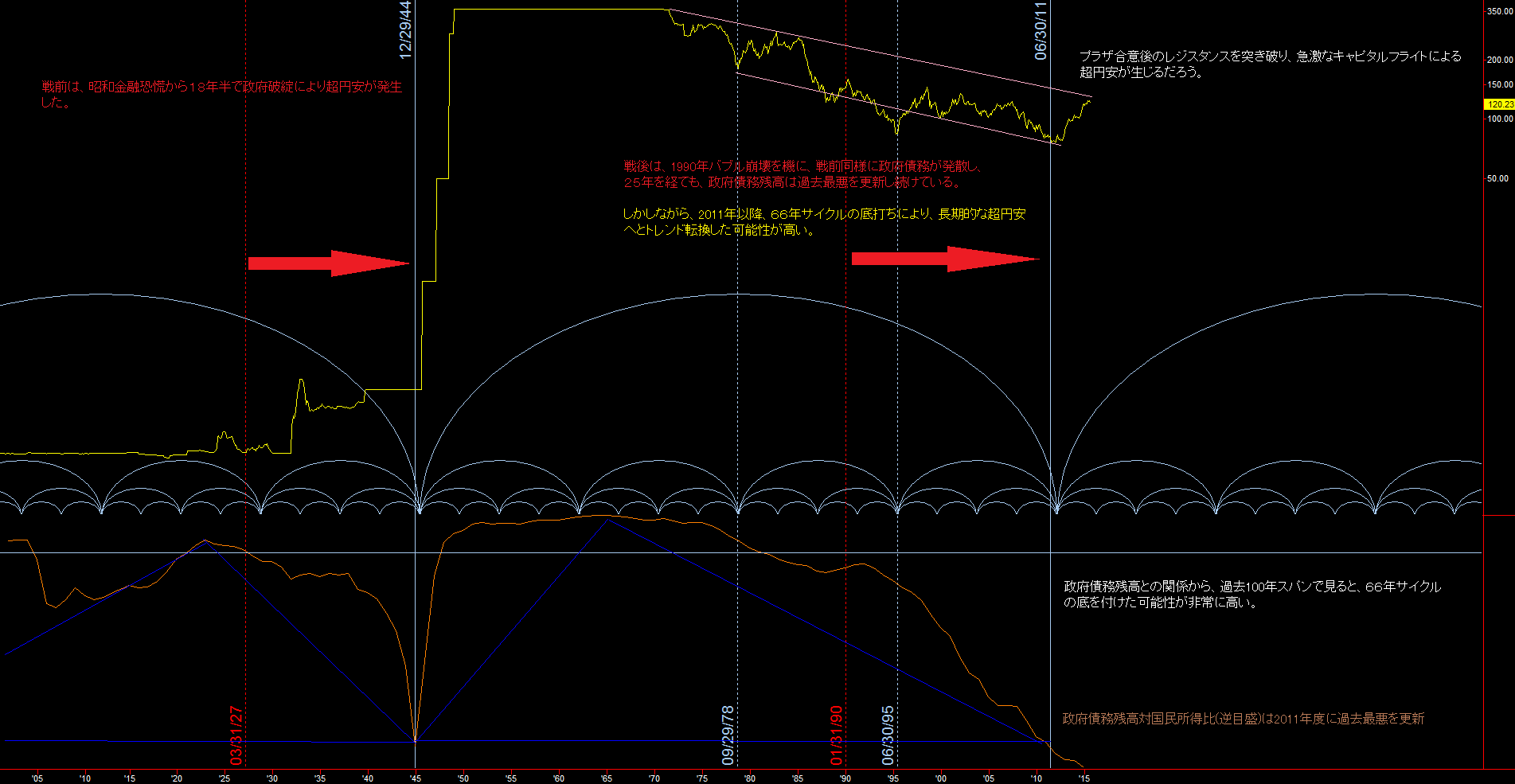Click the 200.00 price axis label
Viewport: 1515px width, 784px height.
[x=1500, y=60]
